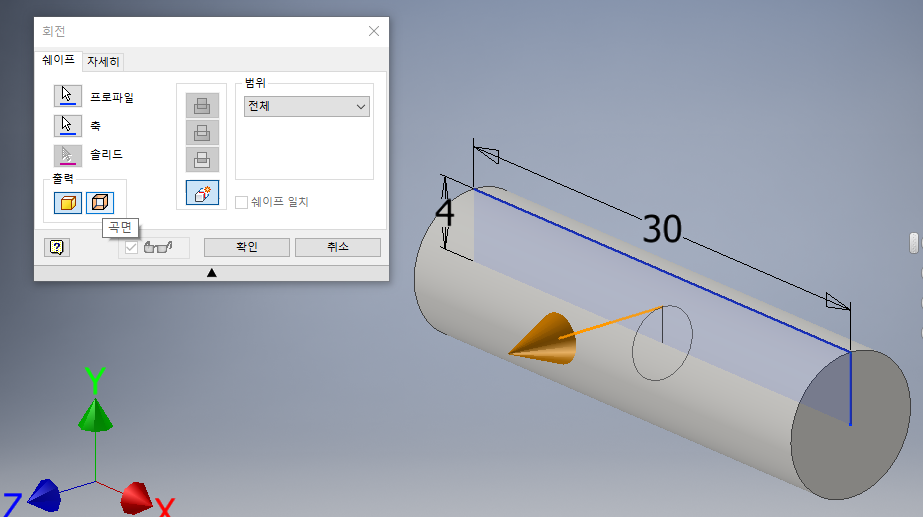Click the blue Z axis cone
This screenshot has width=923, height=517.
point(45,495)
